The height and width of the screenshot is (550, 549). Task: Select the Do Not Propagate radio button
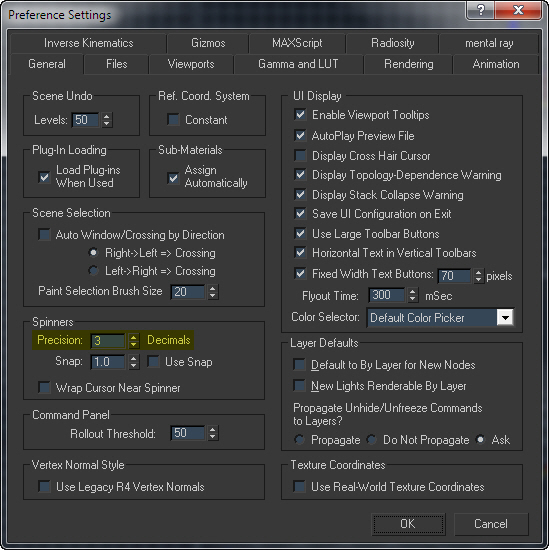pos(371,439)
